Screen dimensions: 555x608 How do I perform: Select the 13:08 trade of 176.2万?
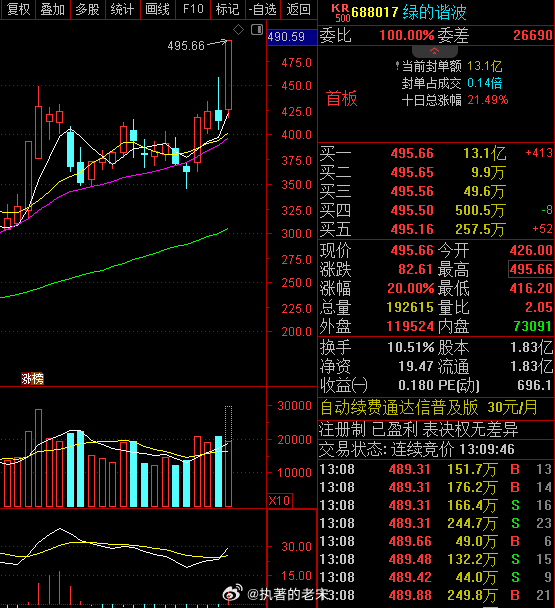(436, 487)
